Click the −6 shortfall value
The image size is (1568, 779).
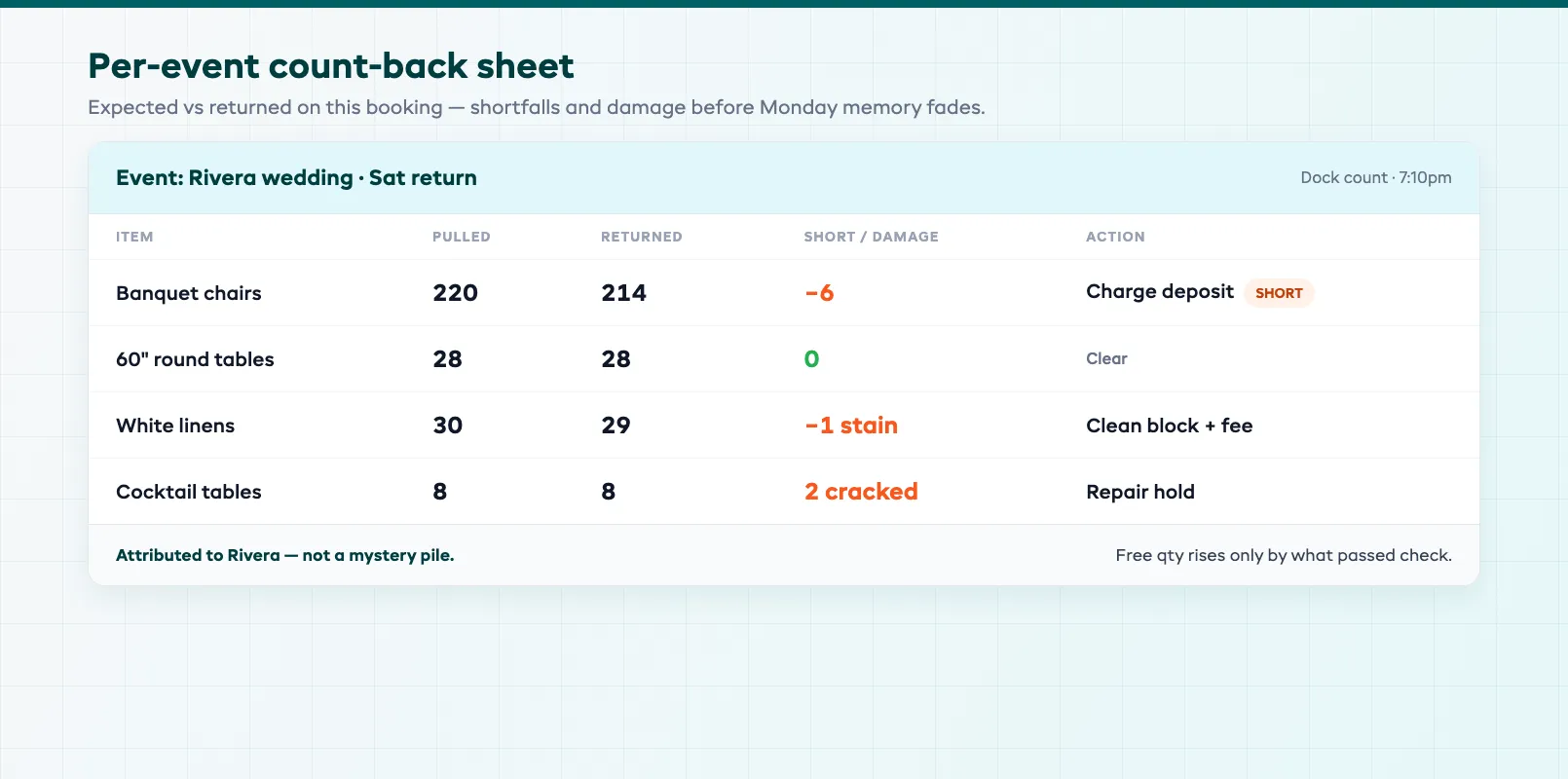point(819,293)
